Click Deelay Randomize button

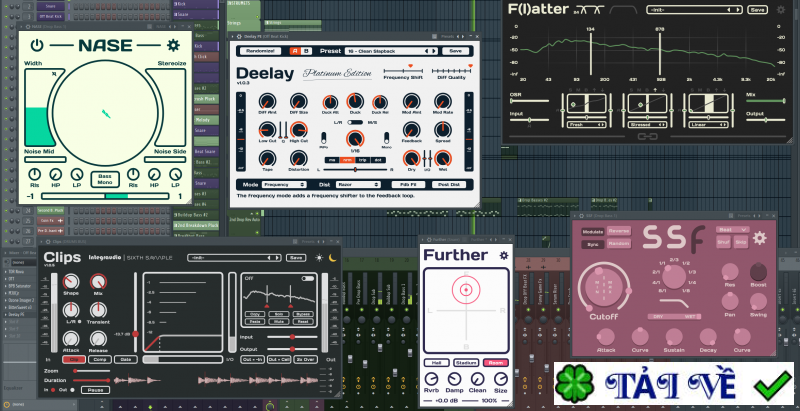tap(260, 51)
